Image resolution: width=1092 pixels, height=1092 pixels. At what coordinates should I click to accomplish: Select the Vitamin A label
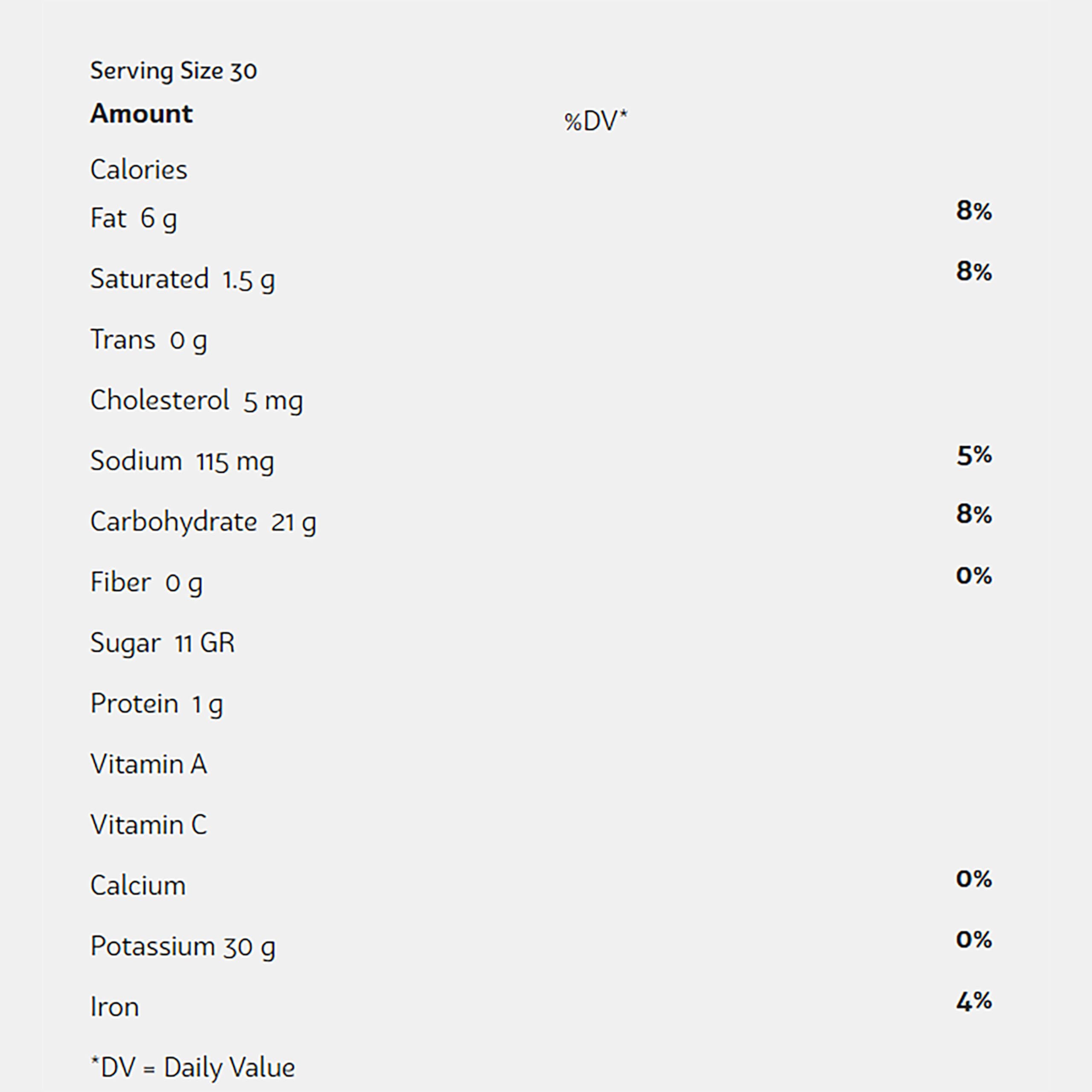[x=148, y=764]
